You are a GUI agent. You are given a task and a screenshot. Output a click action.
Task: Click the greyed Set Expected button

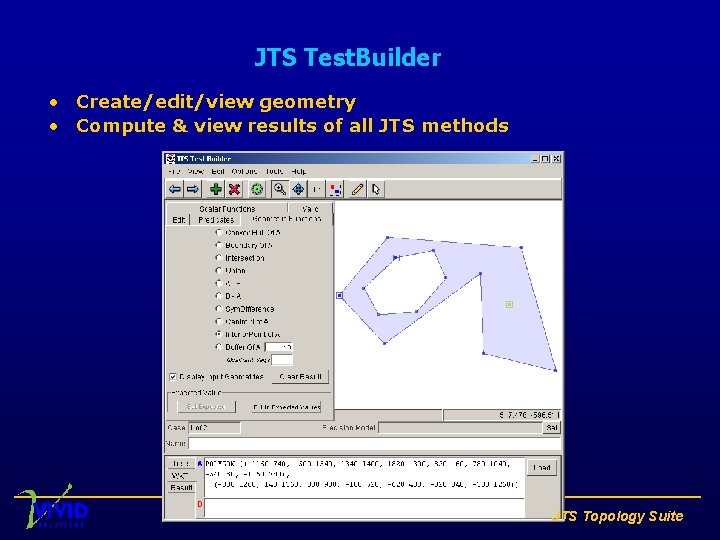click(x=206, y=406)
